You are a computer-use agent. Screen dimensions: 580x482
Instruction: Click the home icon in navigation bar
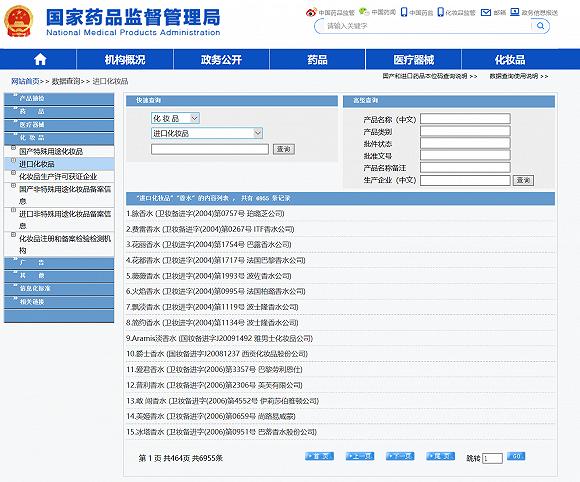40,60
